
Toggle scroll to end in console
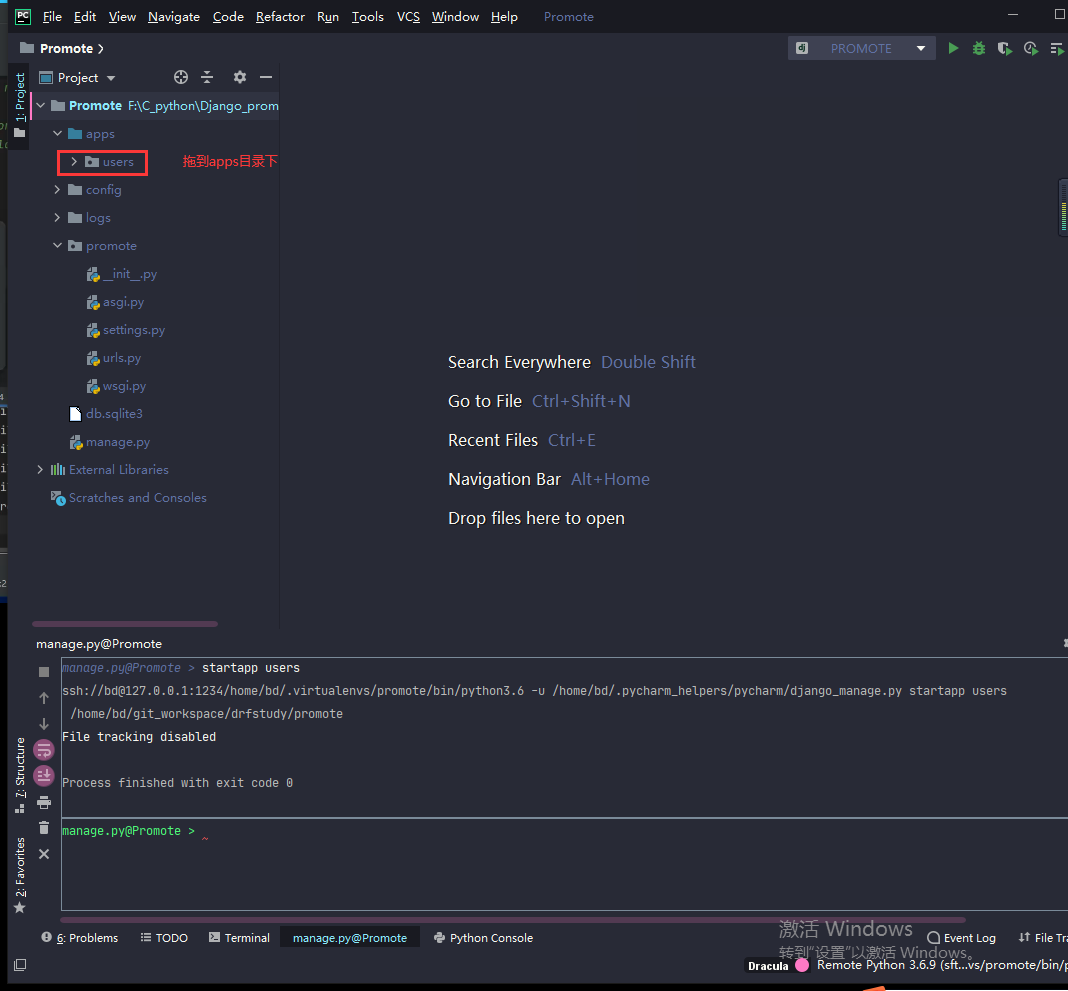pos(44,775)
